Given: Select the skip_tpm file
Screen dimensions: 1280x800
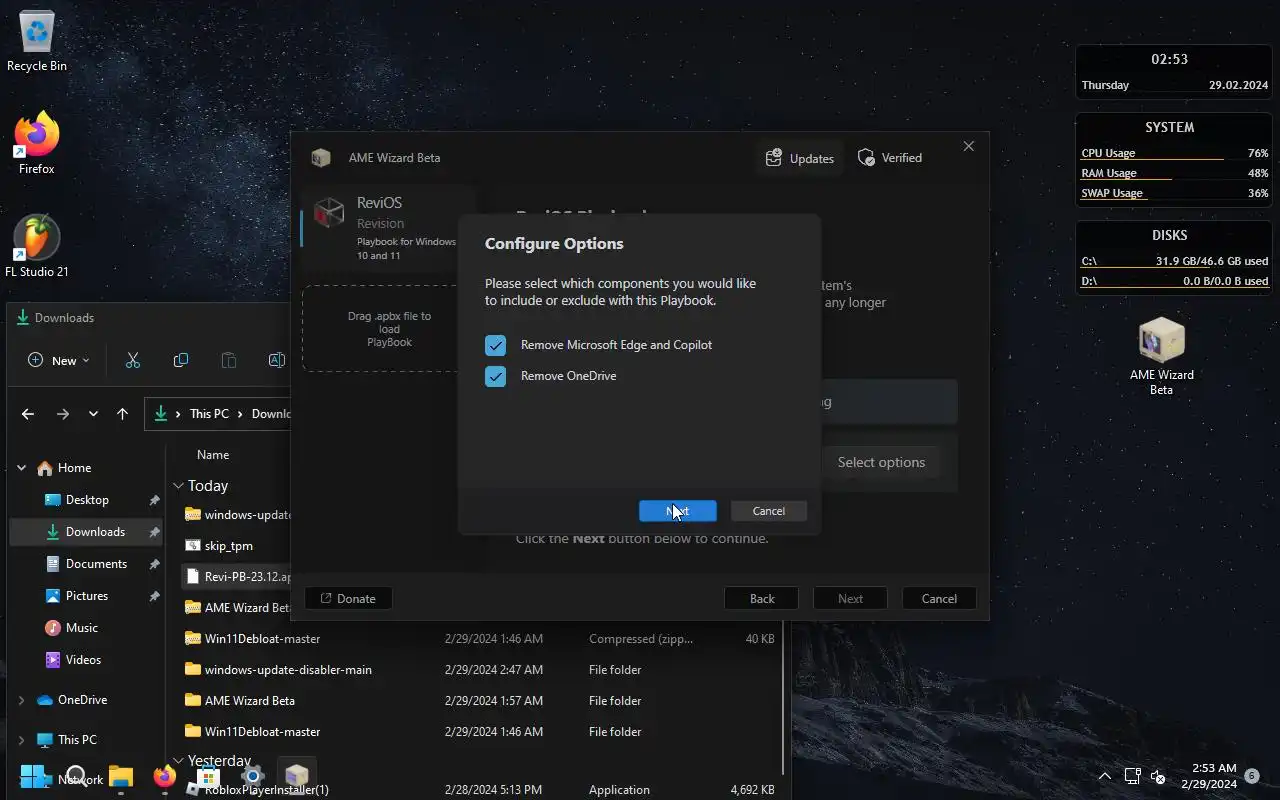Looking at the screenshot, I should (x=229, y=546).
